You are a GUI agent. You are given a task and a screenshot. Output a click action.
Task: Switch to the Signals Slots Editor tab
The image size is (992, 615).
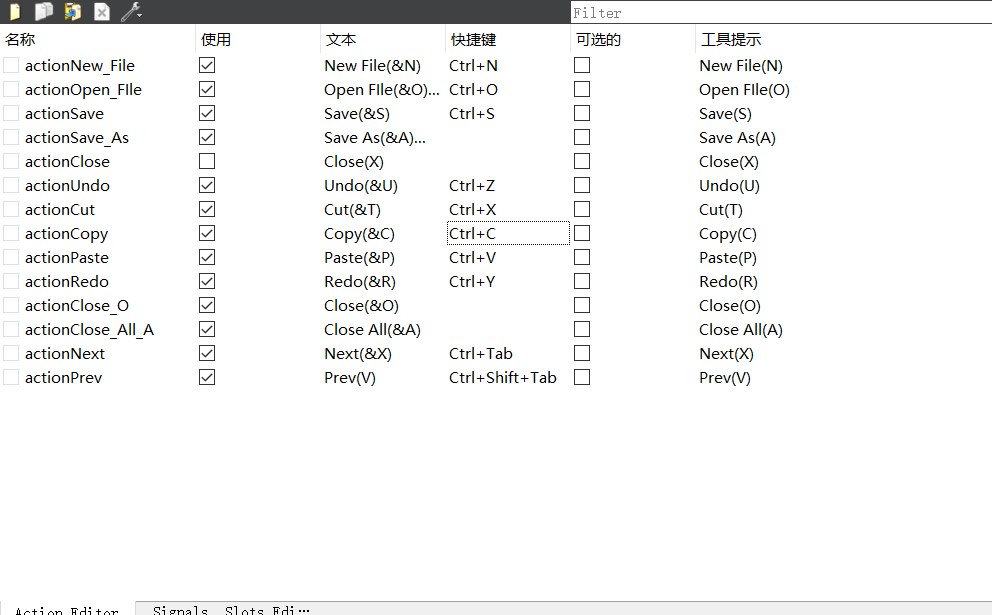point(231,609)
